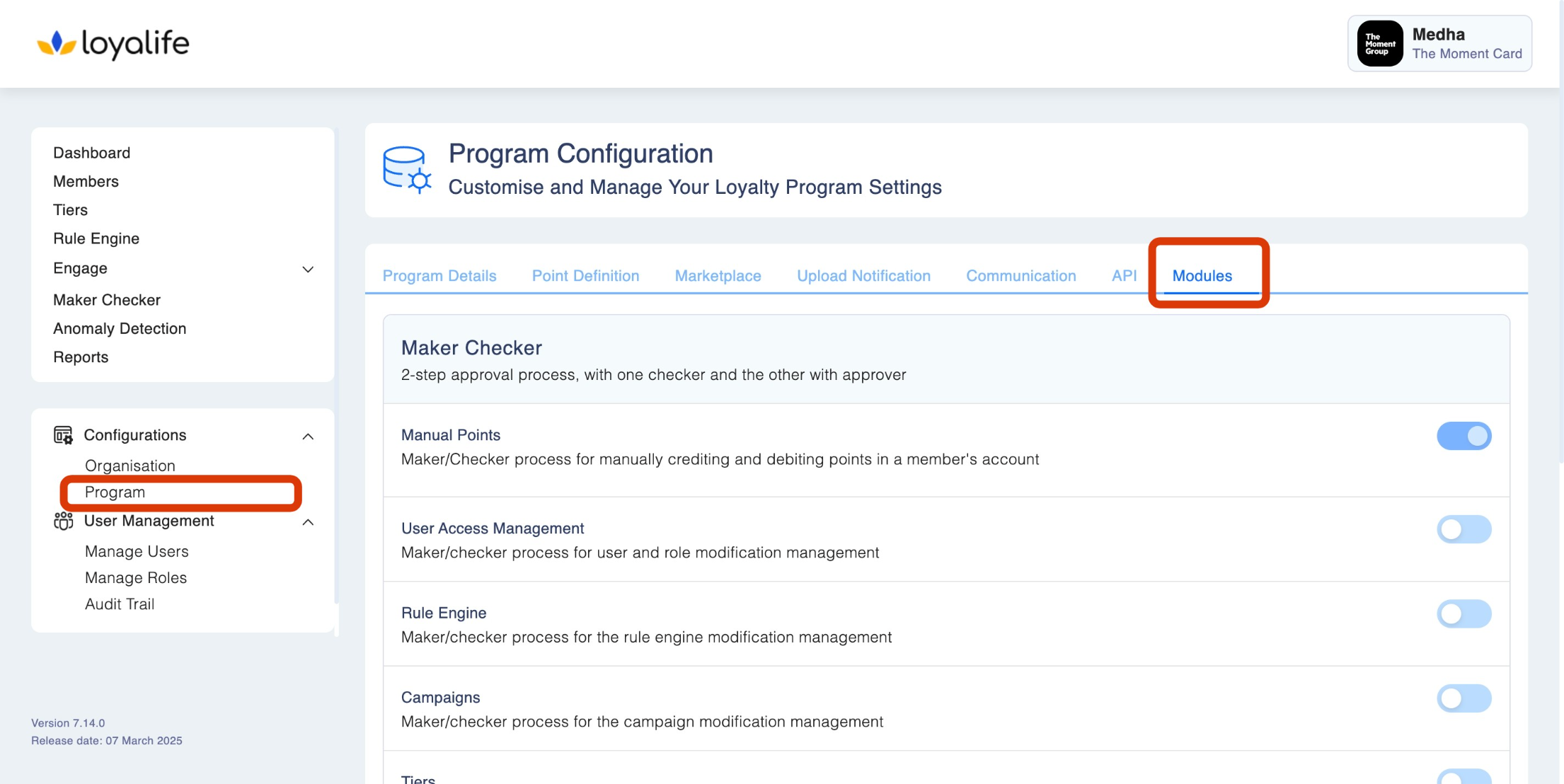
Task: Open the Audit Trail page
Action: (120, 604)
